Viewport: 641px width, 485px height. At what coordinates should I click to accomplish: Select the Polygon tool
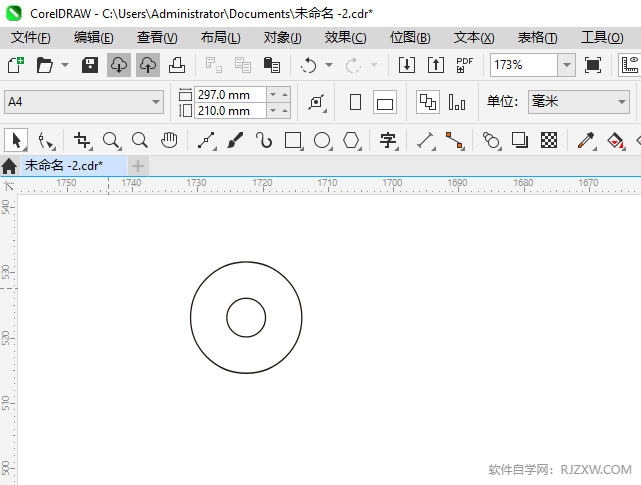(352, 141)
